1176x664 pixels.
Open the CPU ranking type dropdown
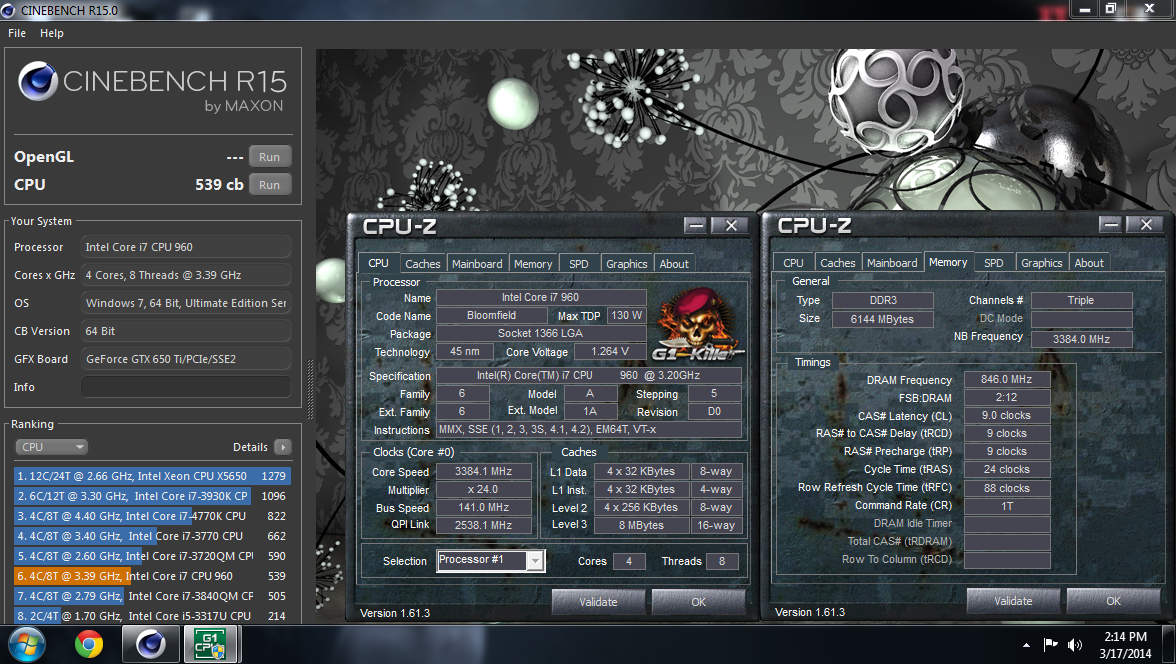pyautogui.click(x=52, y=447)
